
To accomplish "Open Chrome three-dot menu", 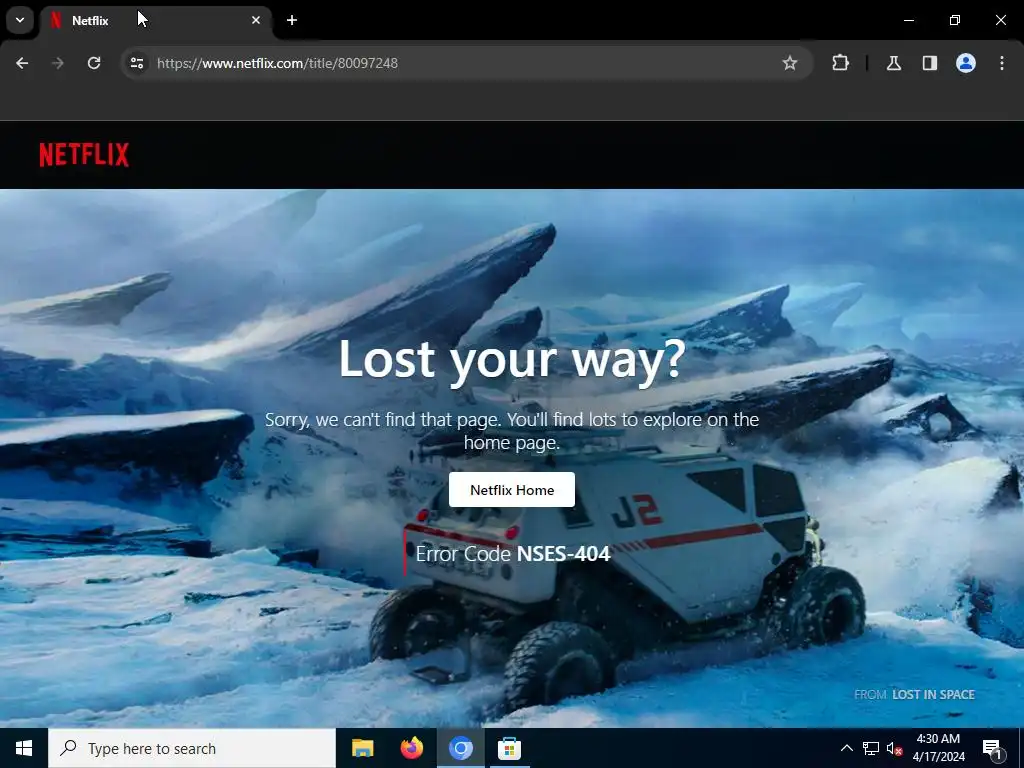I will pos(1002,63).
